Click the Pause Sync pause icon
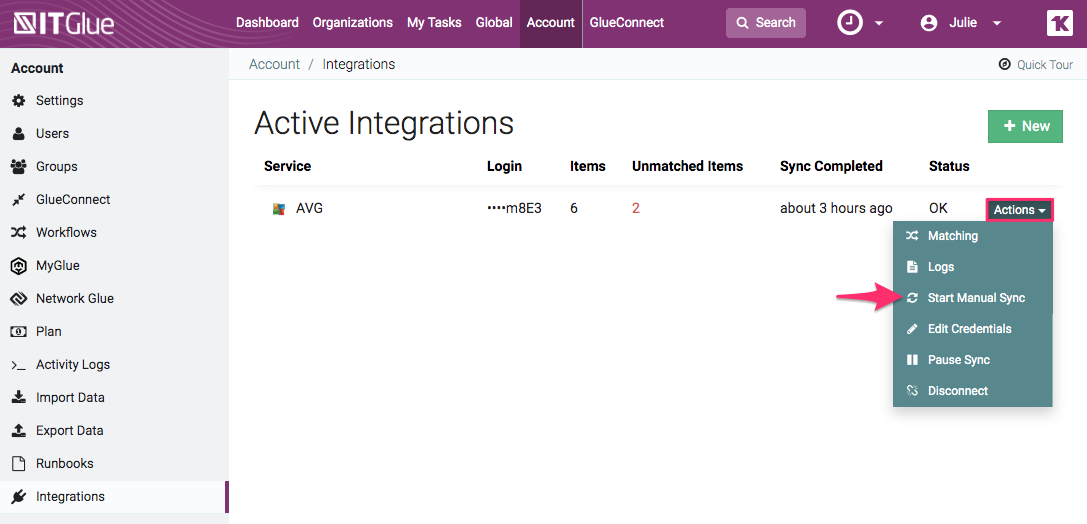 click(912, 360)
